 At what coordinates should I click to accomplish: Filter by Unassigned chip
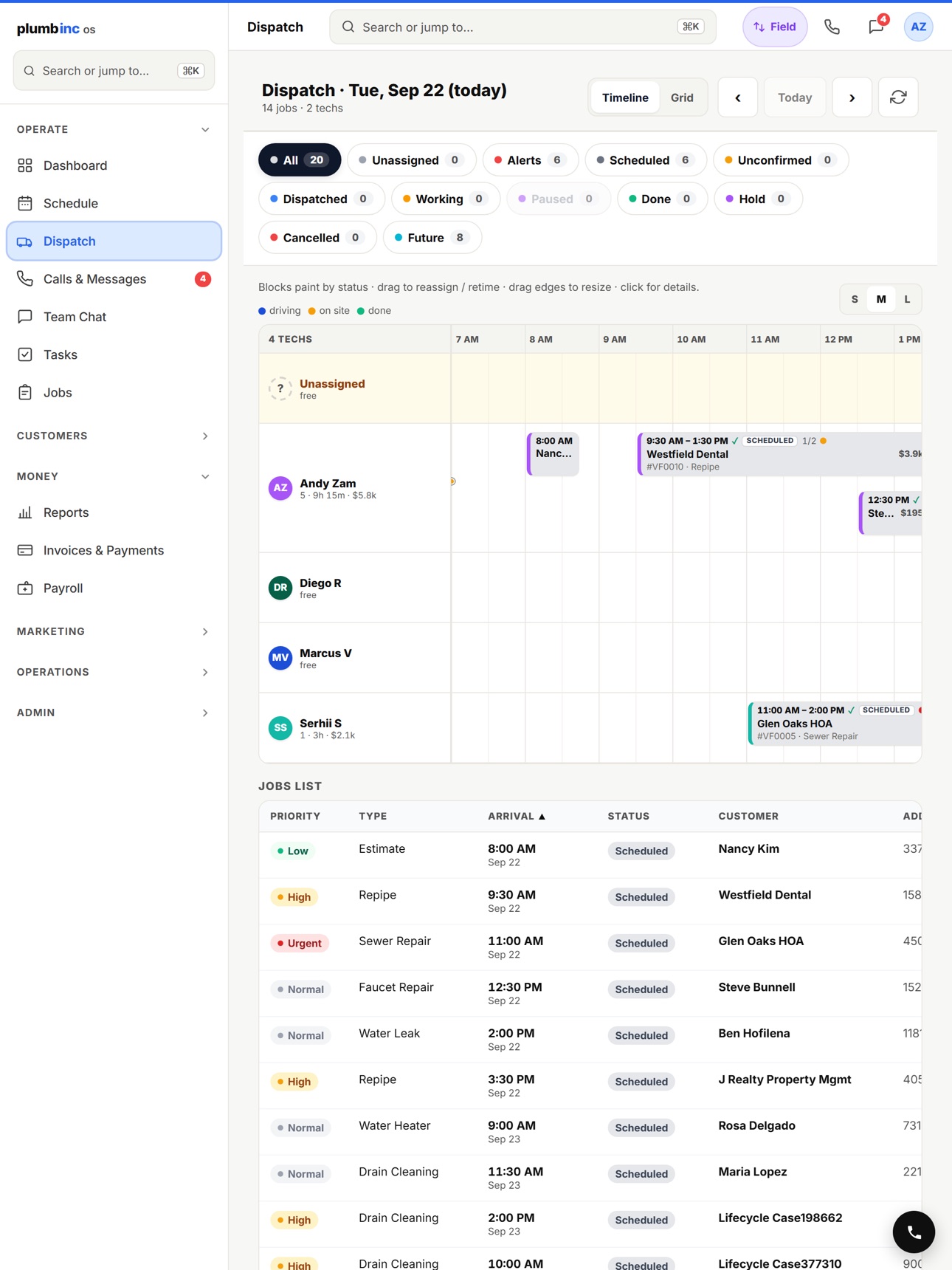coord(412,160)
